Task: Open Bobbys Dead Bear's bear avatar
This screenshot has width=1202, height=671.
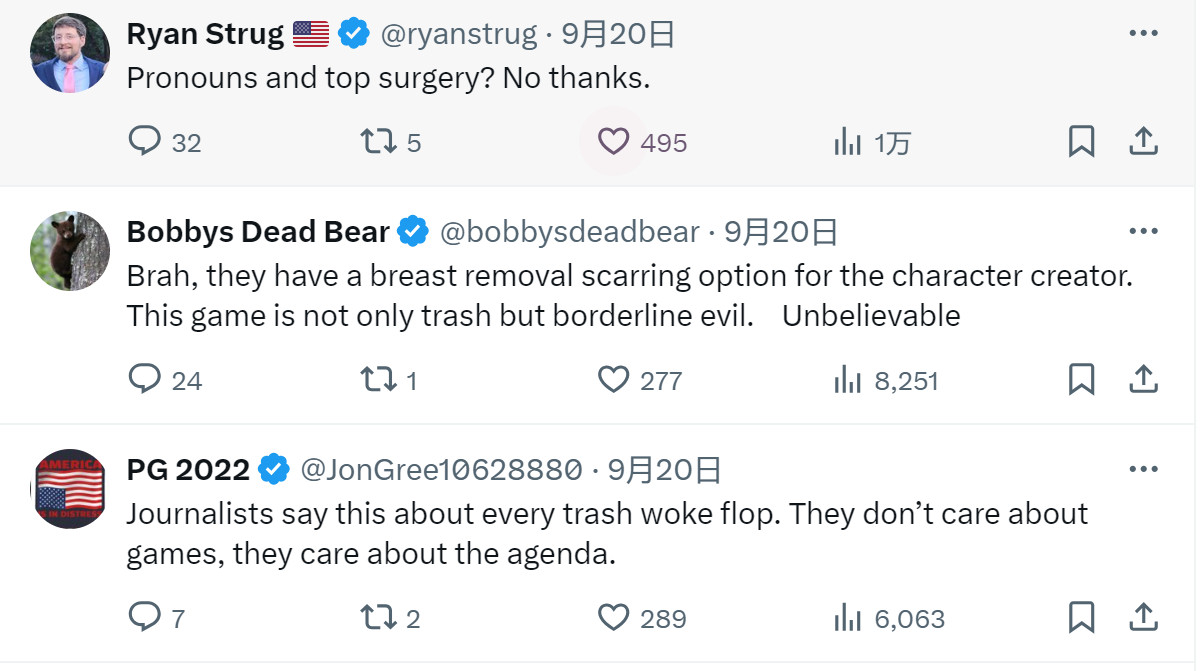Action: click(x=69, y=251)
